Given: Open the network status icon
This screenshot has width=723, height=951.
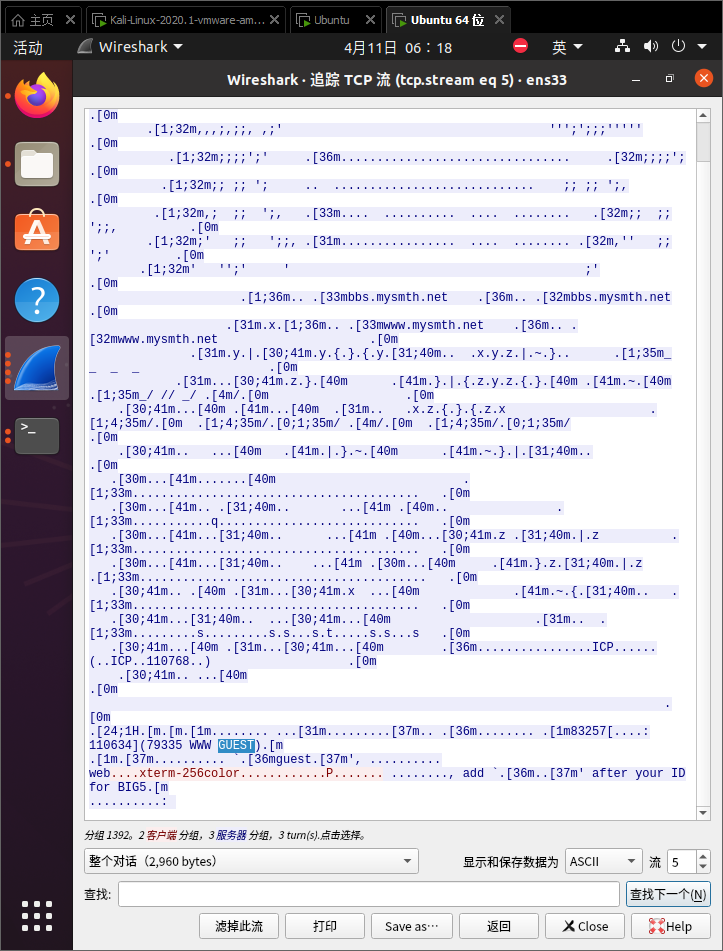Looking at the screenshot, I should coord(622,46).
